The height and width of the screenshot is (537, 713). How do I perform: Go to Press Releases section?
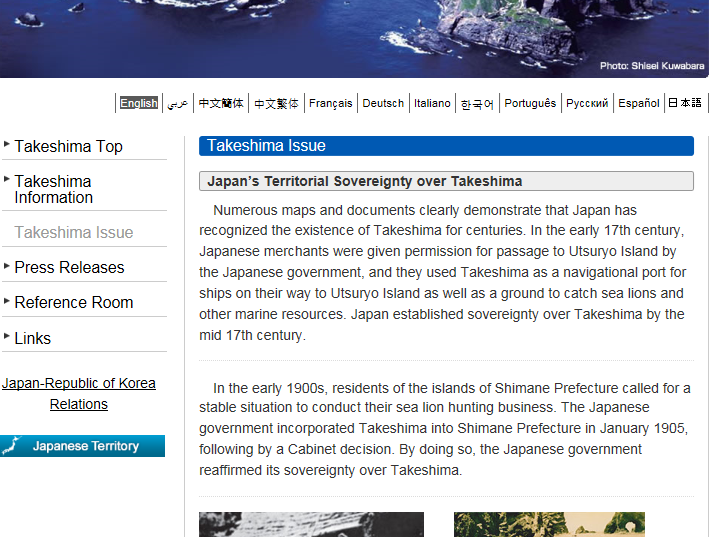pyautogui.click(x=69, y=267)
